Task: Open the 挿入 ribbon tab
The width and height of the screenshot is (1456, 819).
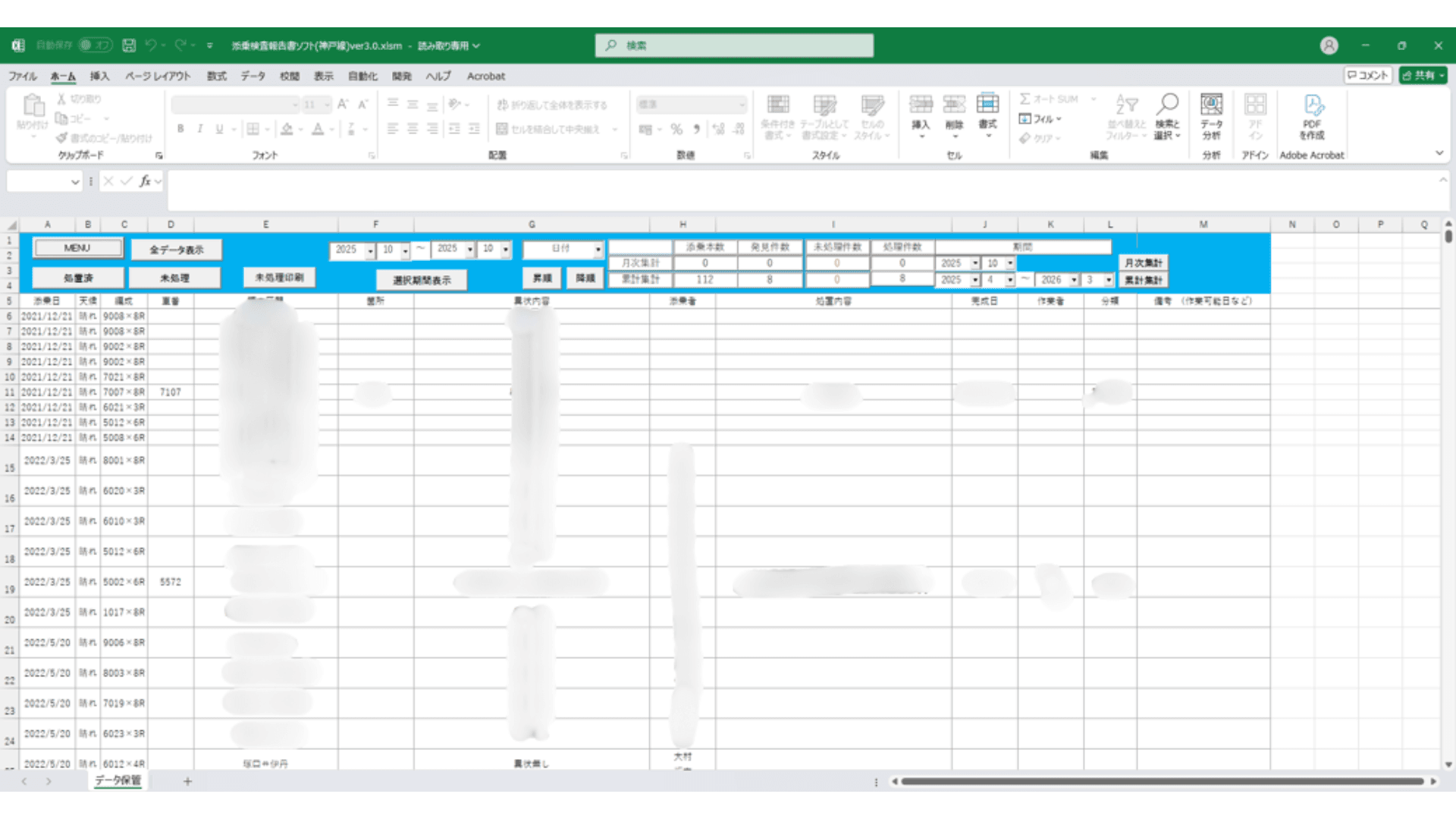Action: [99, 76]
